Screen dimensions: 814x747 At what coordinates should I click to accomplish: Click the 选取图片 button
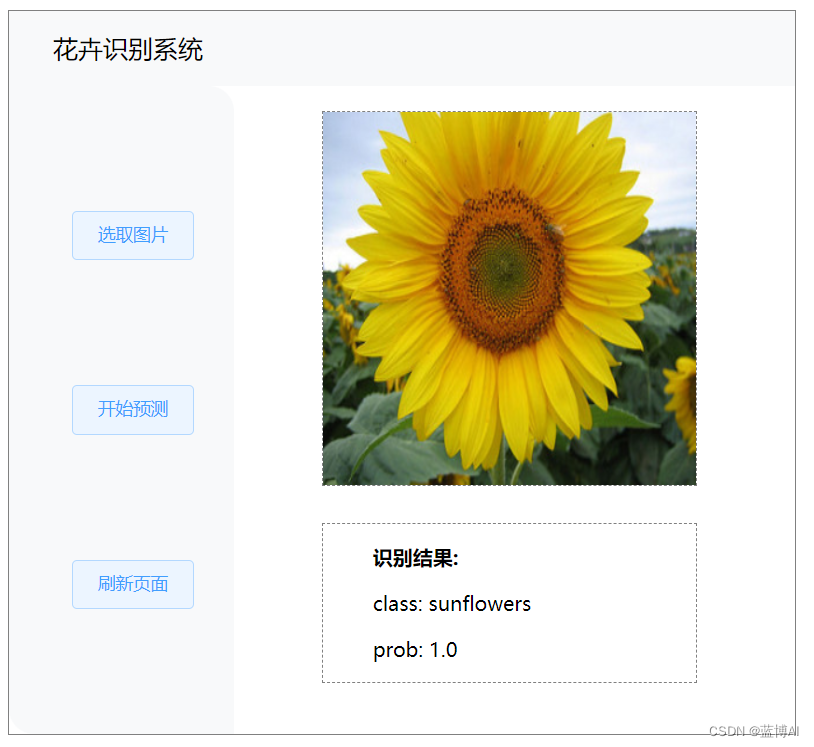(x=133, y=235)
